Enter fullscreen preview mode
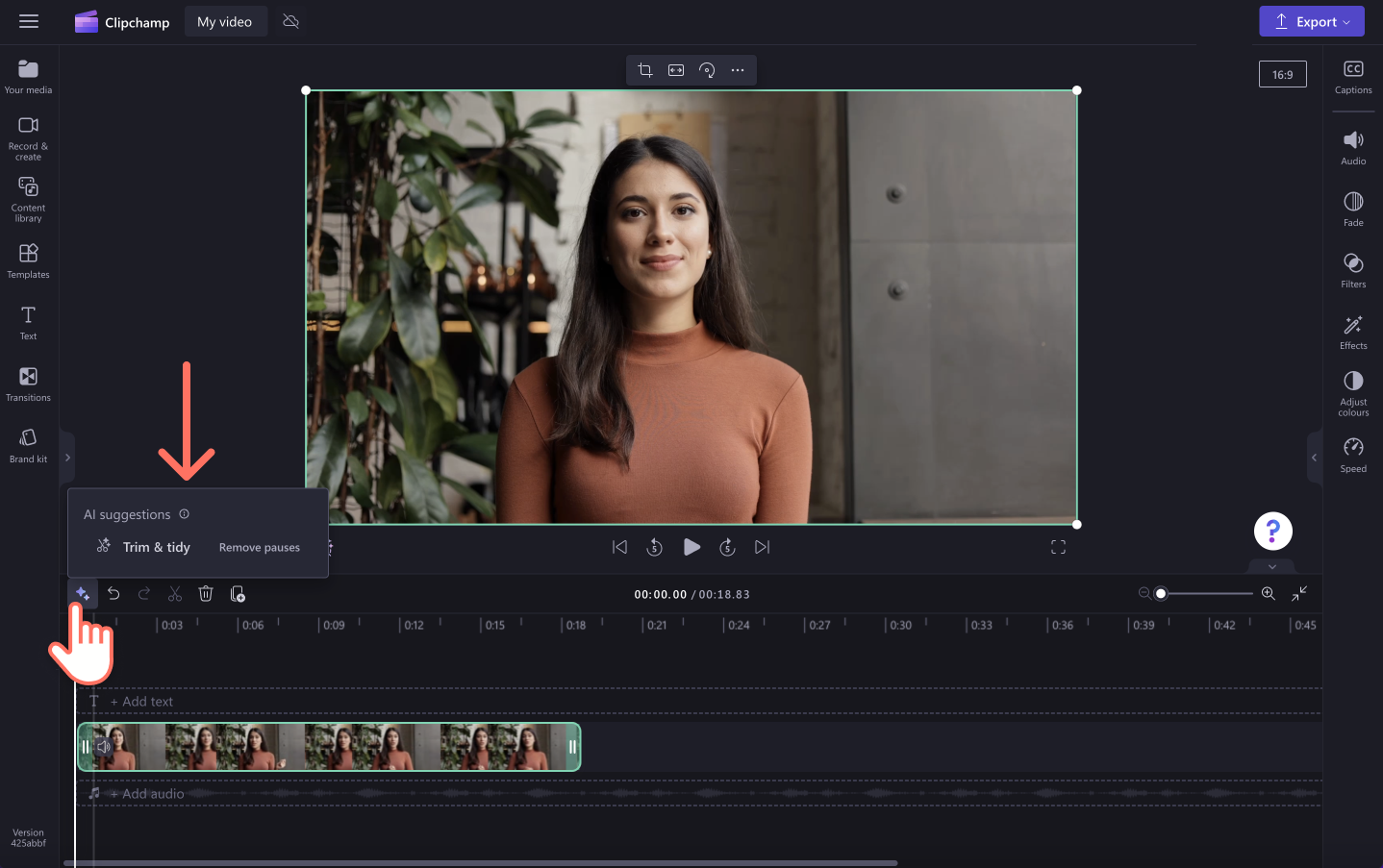Image resolution: width=1383 pixels, height=868 pixels. (x=1058, y=547)
